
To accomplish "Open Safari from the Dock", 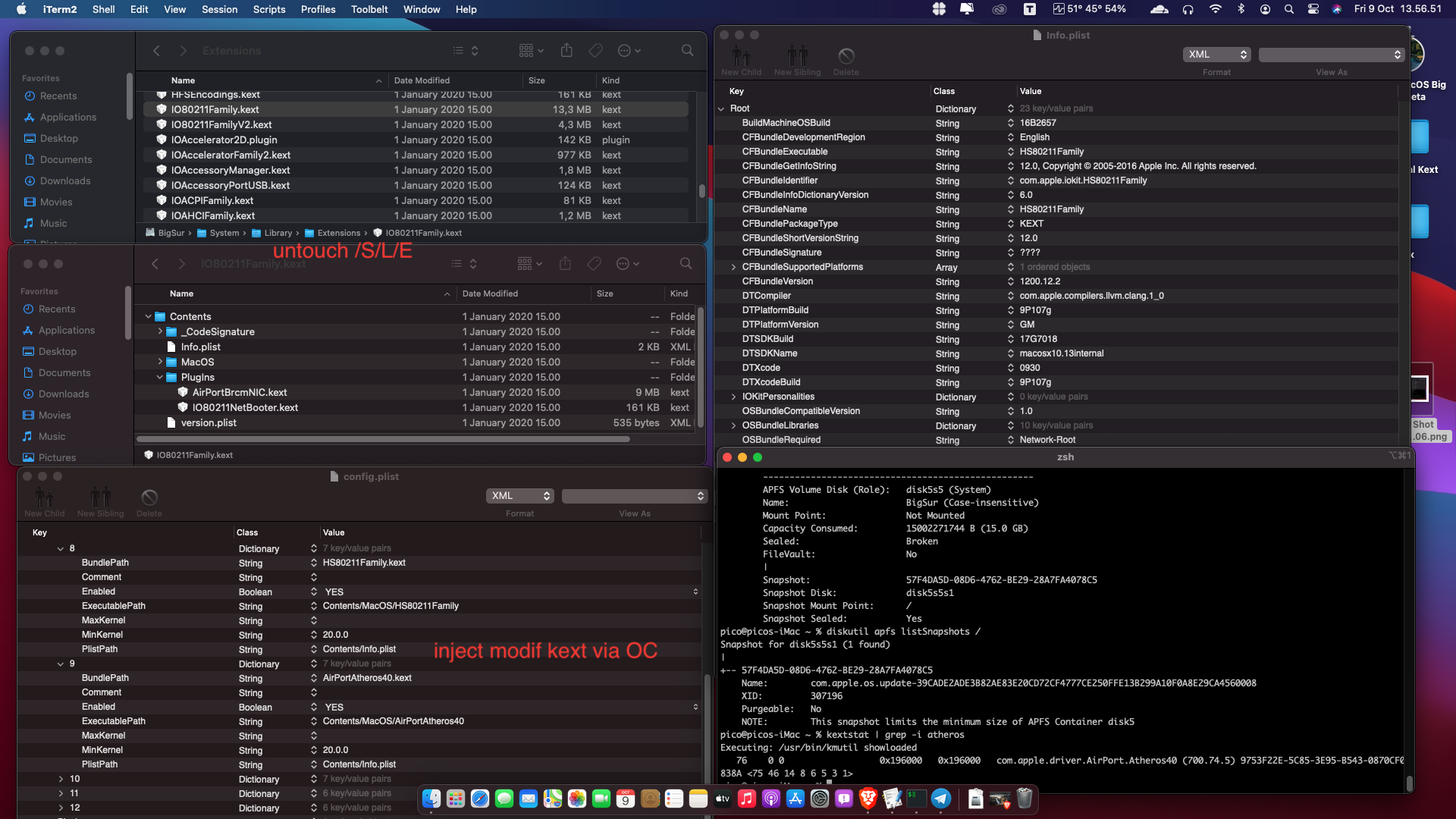I will [480, 798].
